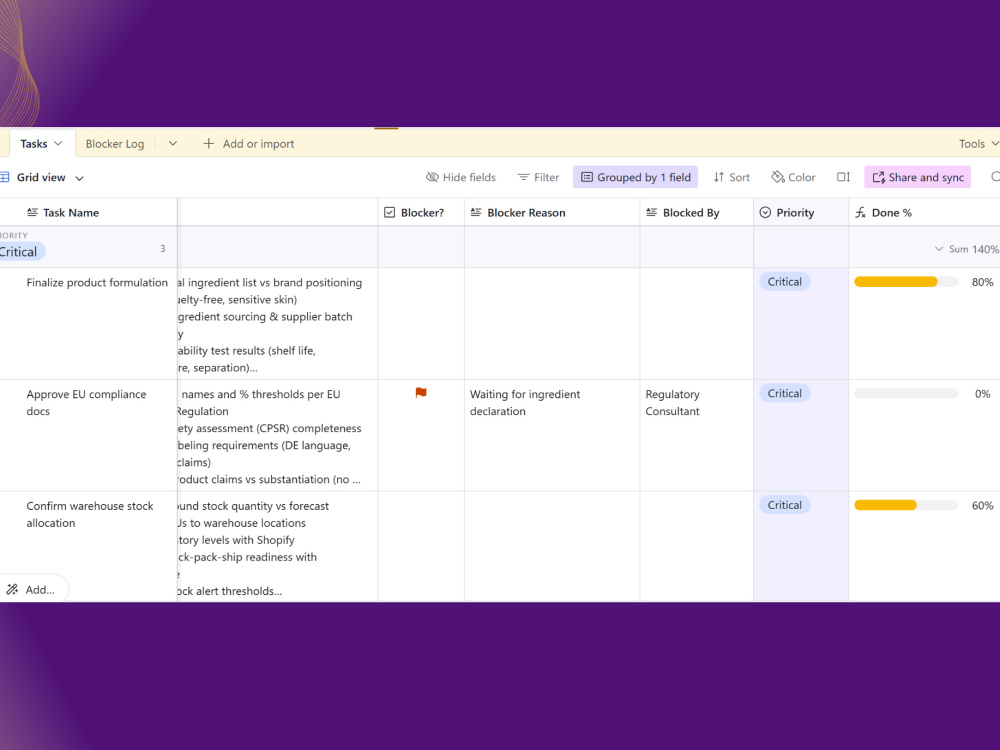The image size is (1000, 750).
Task: Click Critical priority tag for Finalize product formulation
Action: pyautogui.click(x=784, y=282)
